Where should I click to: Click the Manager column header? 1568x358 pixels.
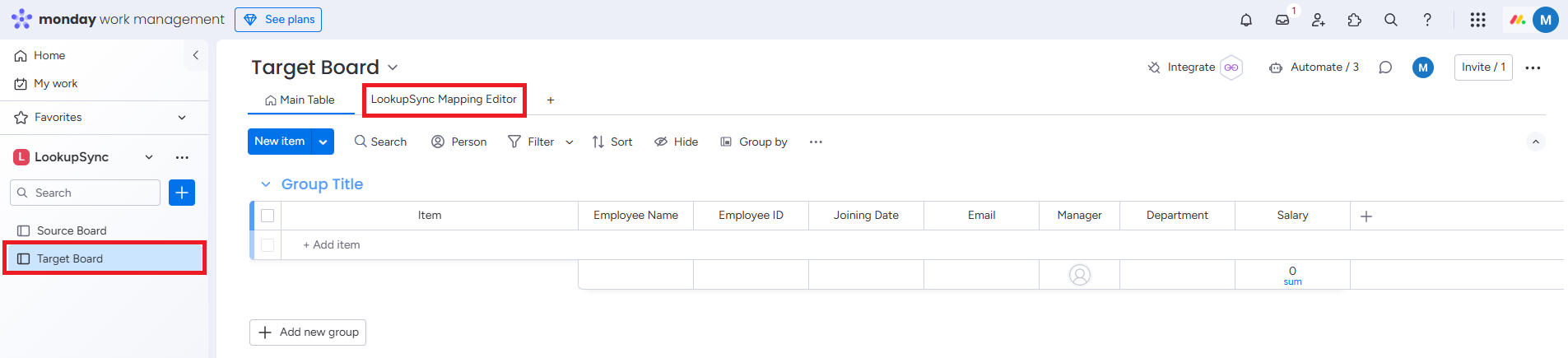click(x=1079, y=216)
